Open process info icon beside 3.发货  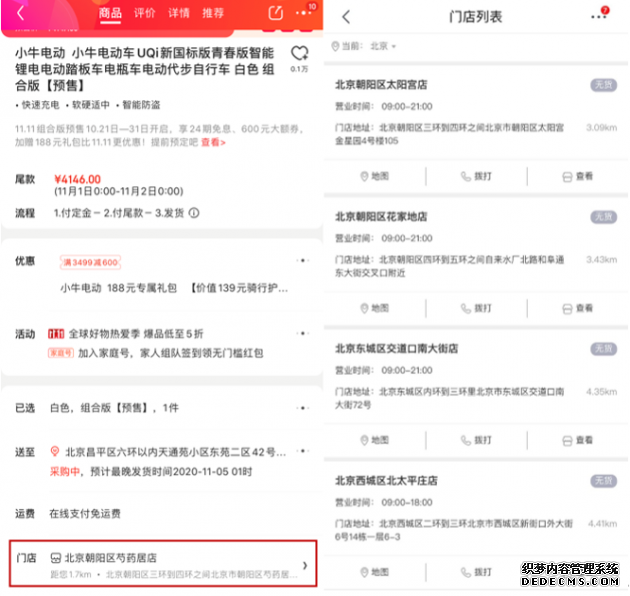coord(194,213)
